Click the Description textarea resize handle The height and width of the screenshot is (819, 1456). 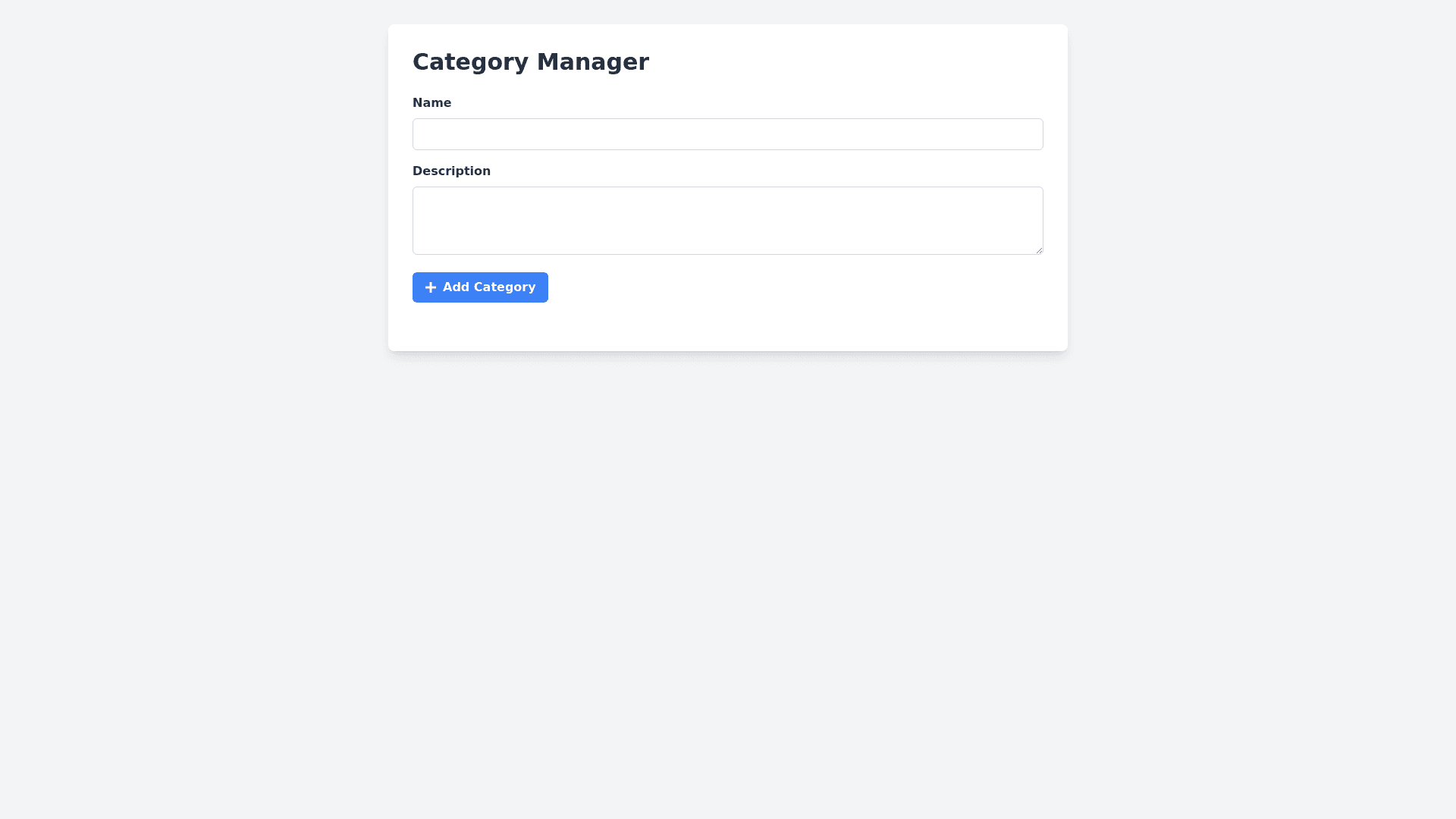click(x=1038, y=249)
